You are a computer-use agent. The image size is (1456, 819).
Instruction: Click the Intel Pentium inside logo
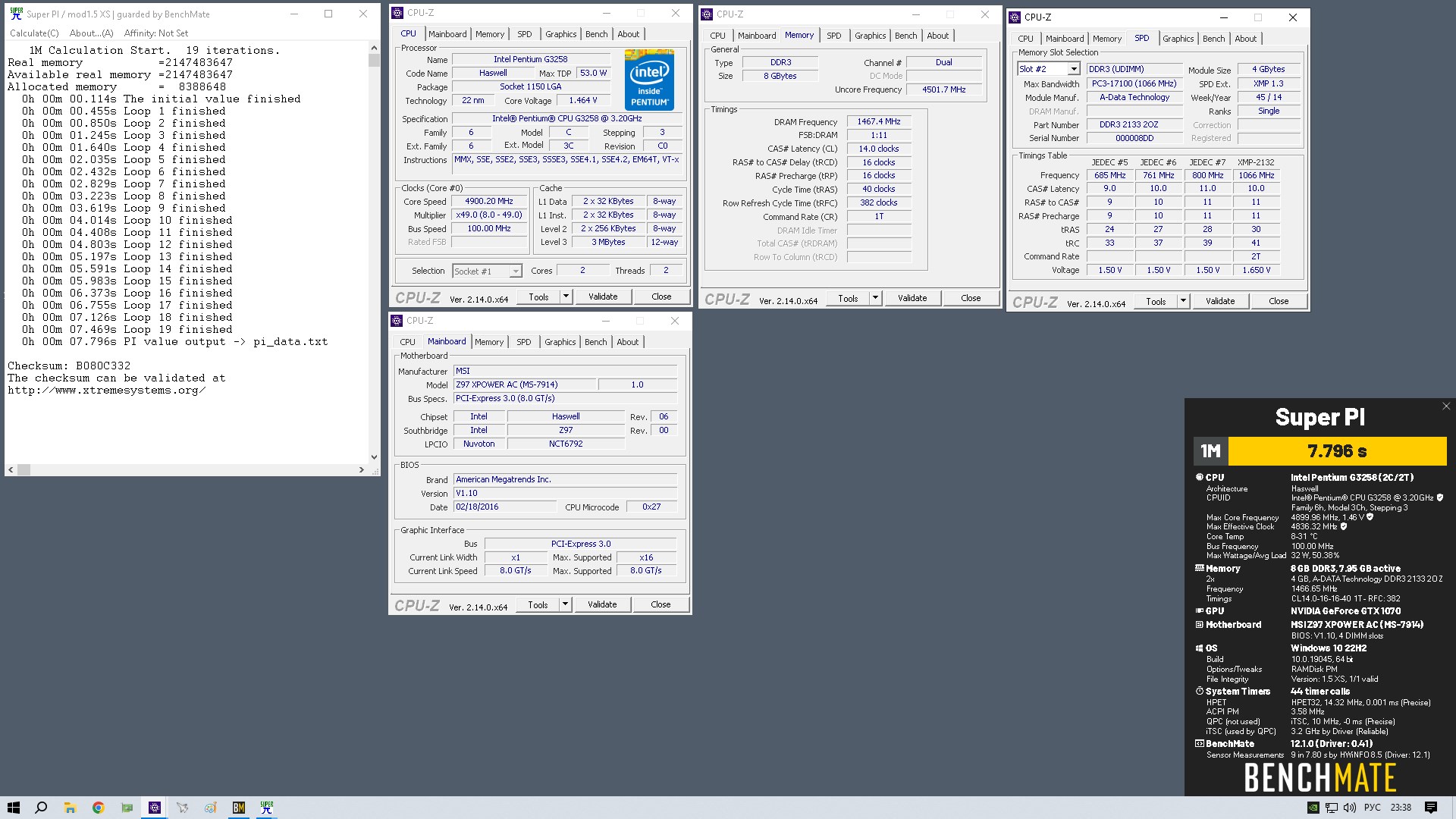click(649, 80)
